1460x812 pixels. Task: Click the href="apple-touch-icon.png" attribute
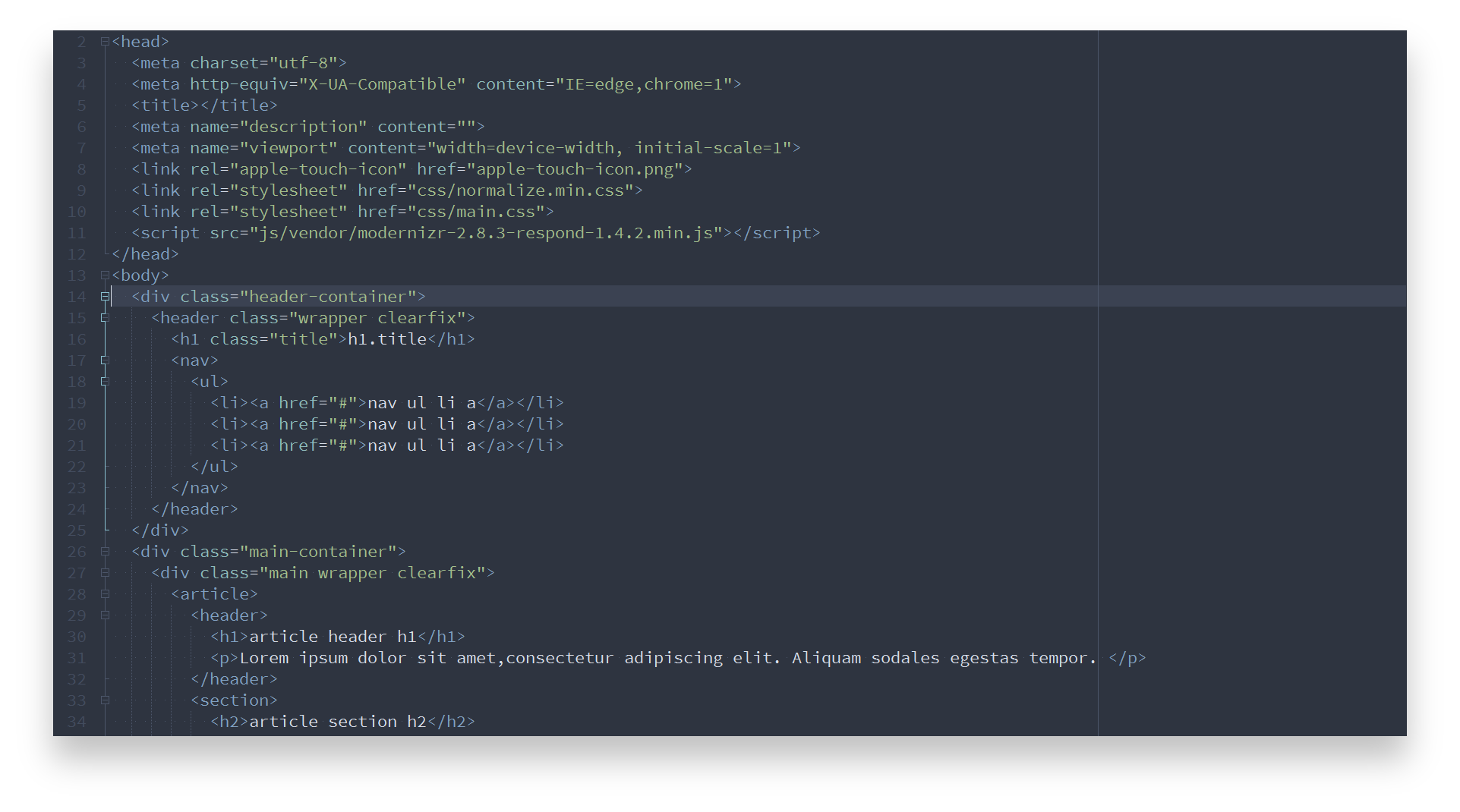tap(550, 169)
